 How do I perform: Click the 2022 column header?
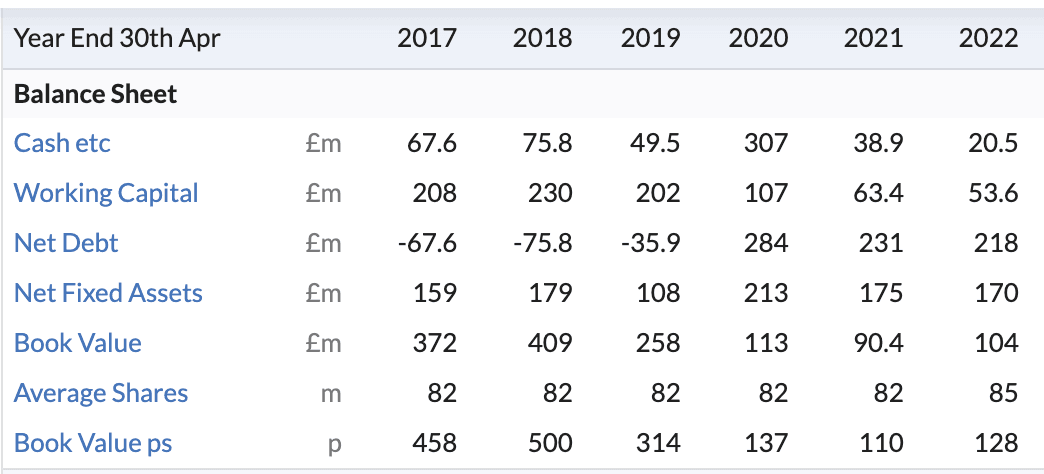(988, 39)
